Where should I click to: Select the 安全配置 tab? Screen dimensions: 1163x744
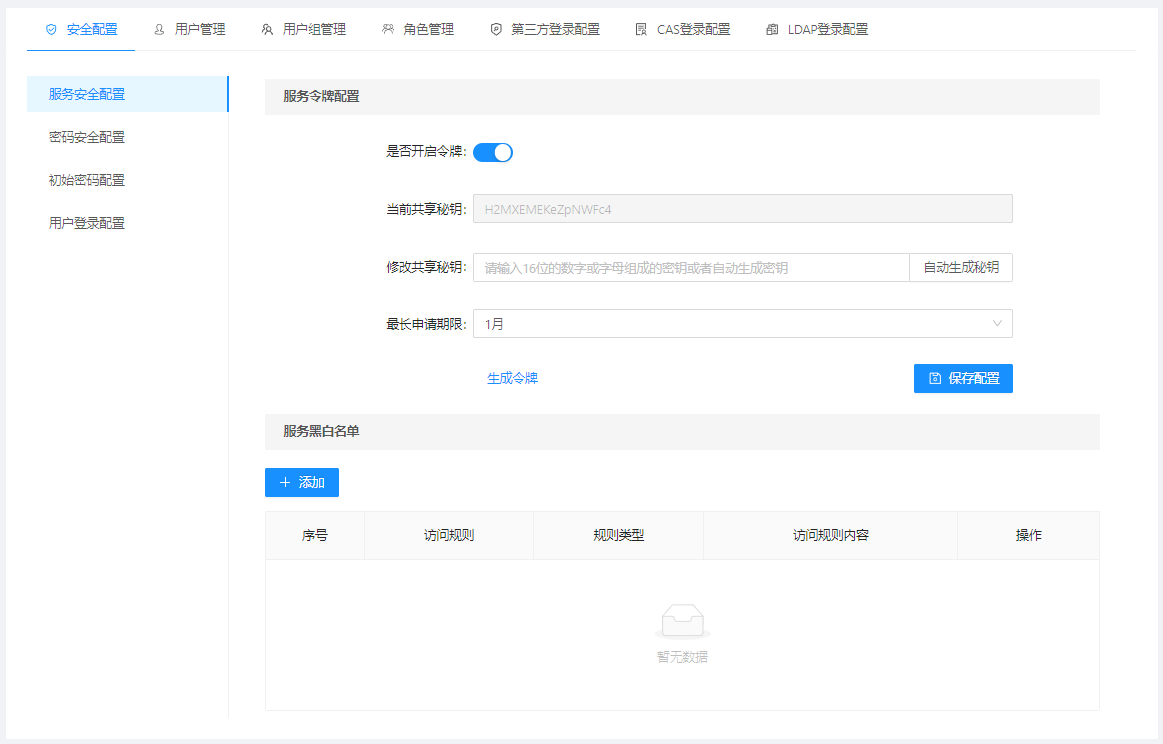click(82, 30)
